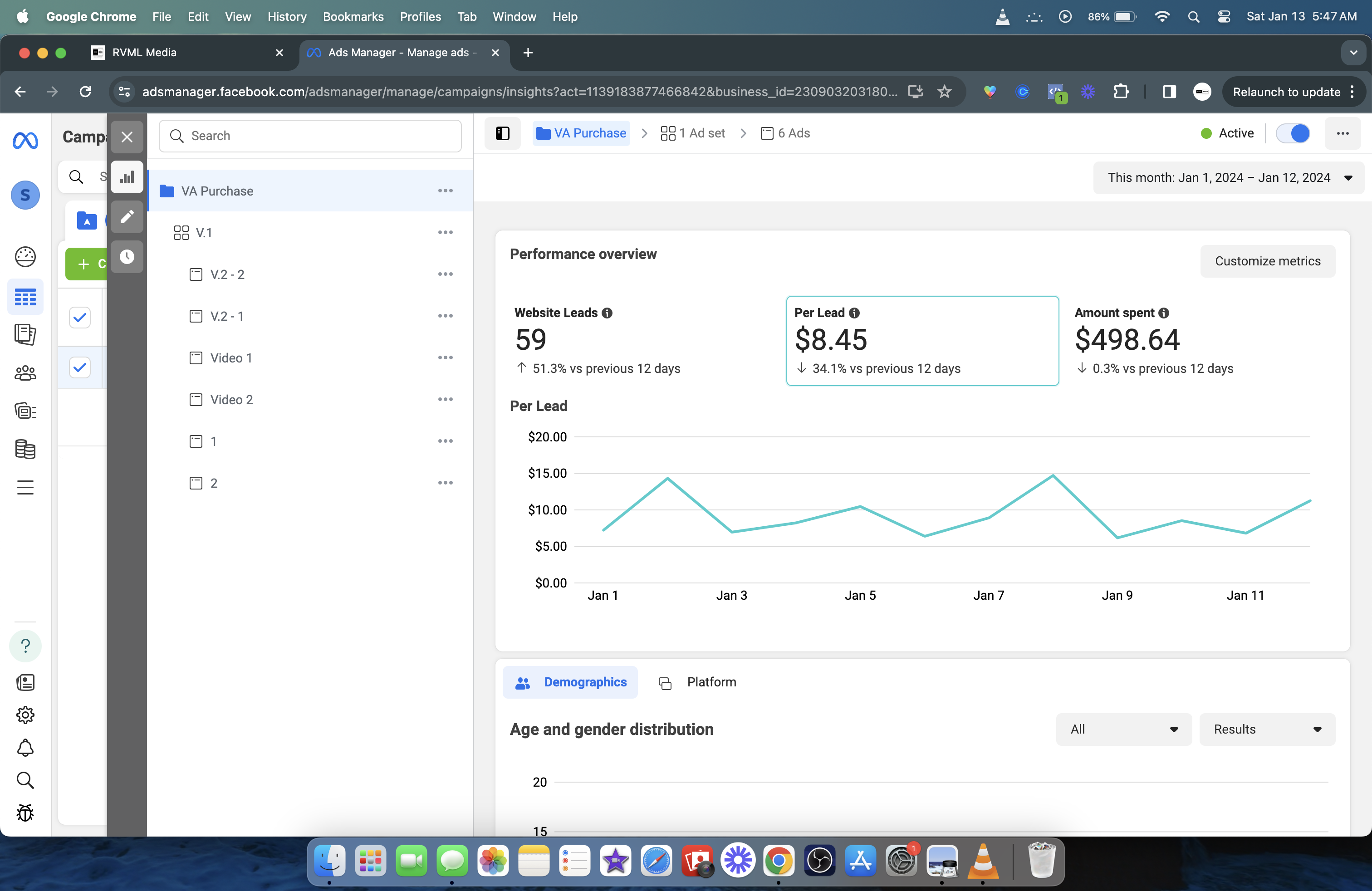Reload the Ads Manager page
1372x891 pixels.
click(85, 92)
